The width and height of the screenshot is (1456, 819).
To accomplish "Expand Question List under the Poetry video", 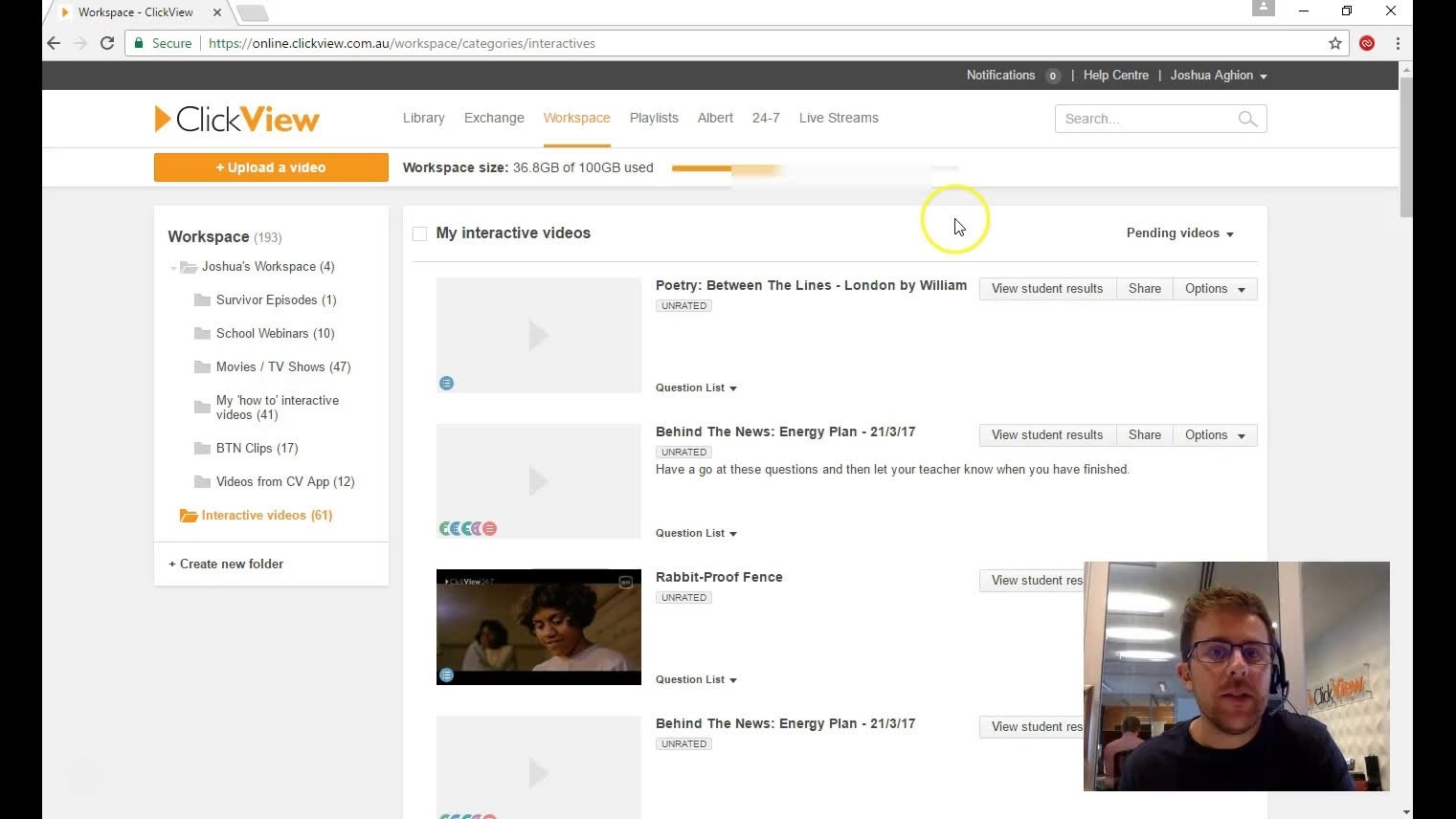I will coord(696,387).
